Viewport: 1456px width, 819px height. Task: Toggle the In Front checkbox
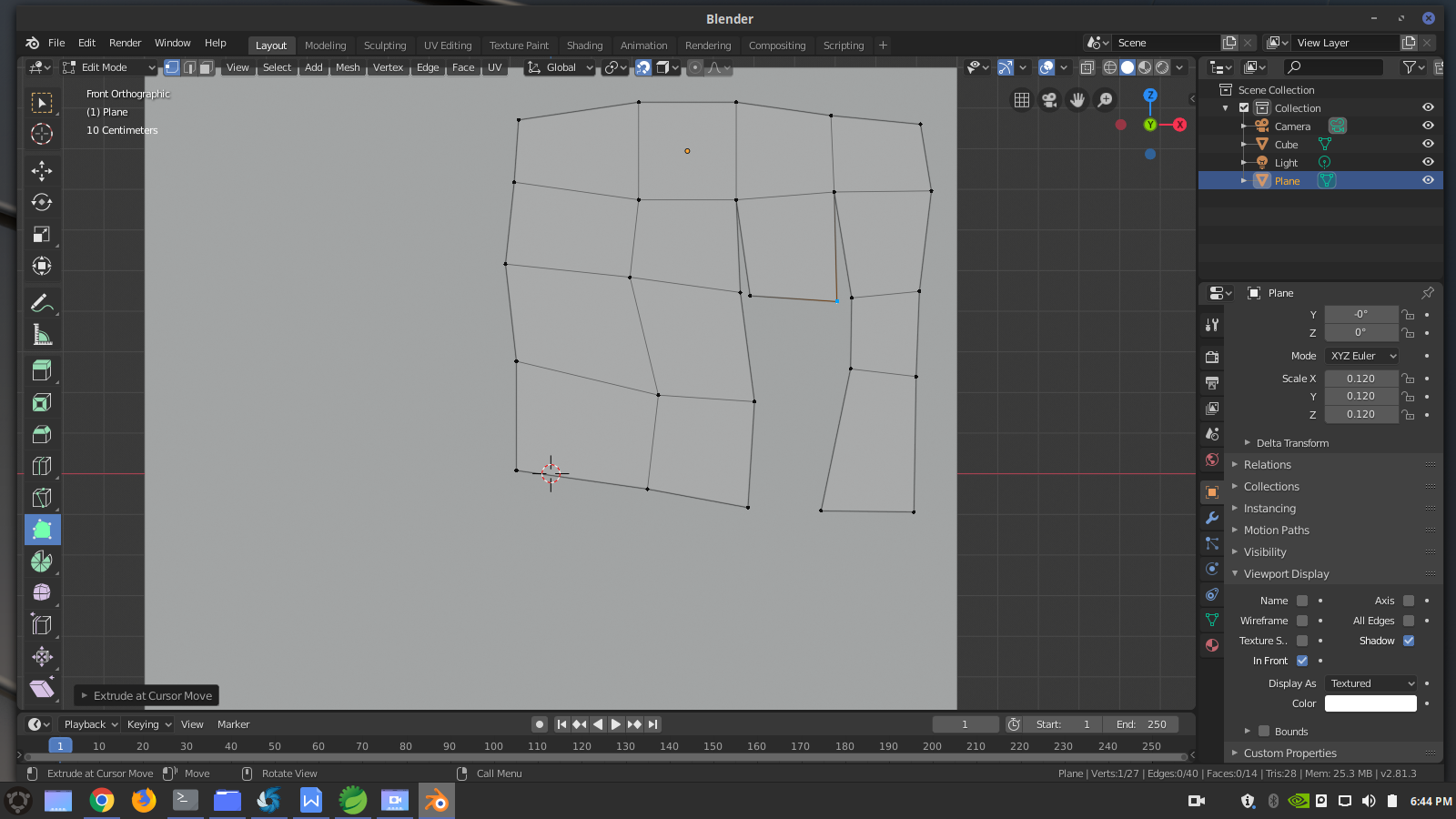click(x=1302, y=661)
